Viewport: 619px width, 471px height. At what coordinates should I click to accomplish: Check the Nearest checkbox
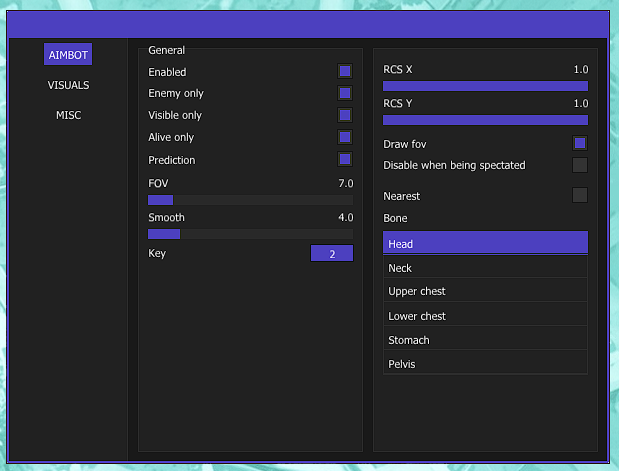[x=580, y=195]
